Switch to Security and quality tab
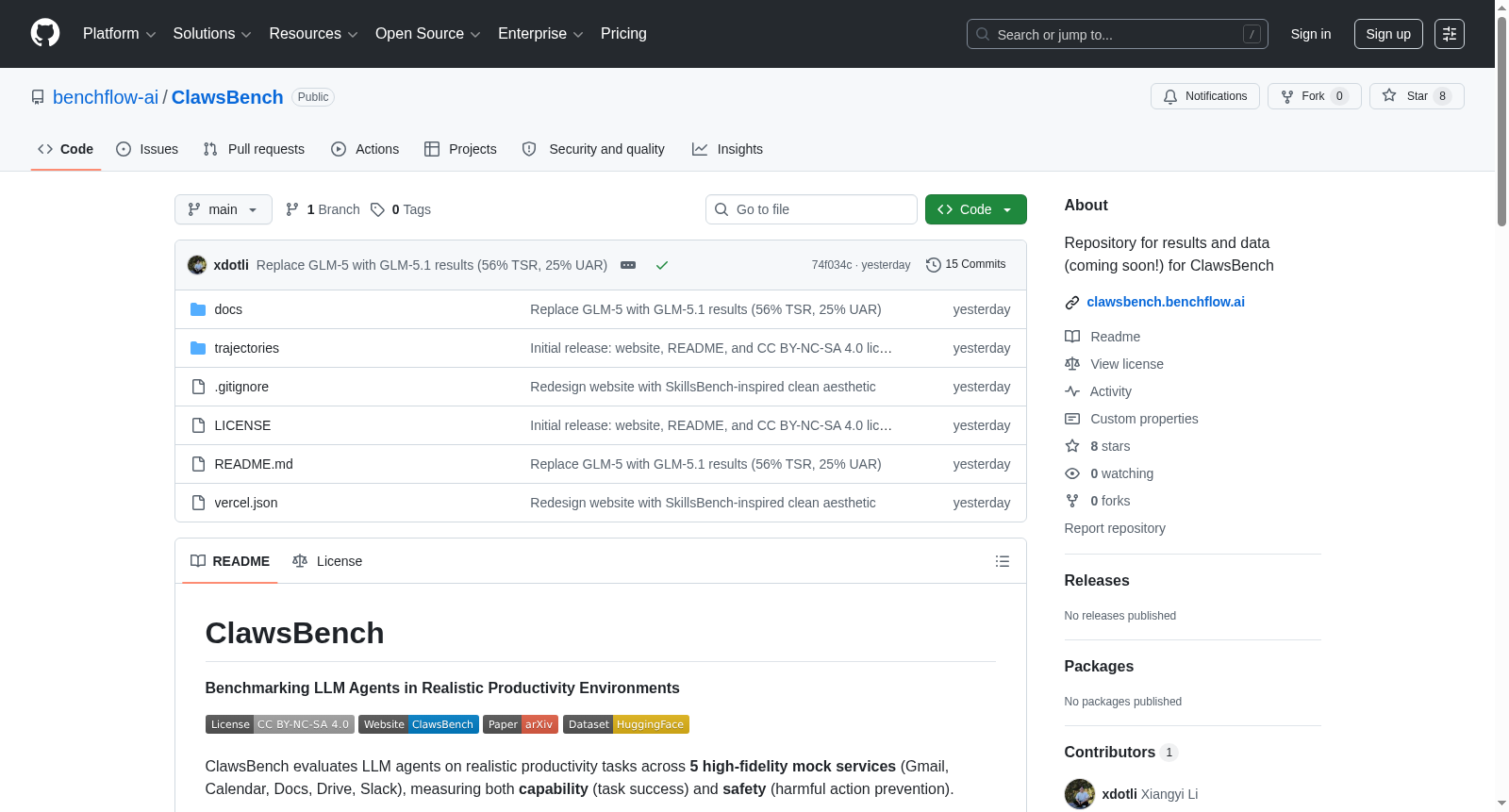1509x812 pixels. point(593,149)
